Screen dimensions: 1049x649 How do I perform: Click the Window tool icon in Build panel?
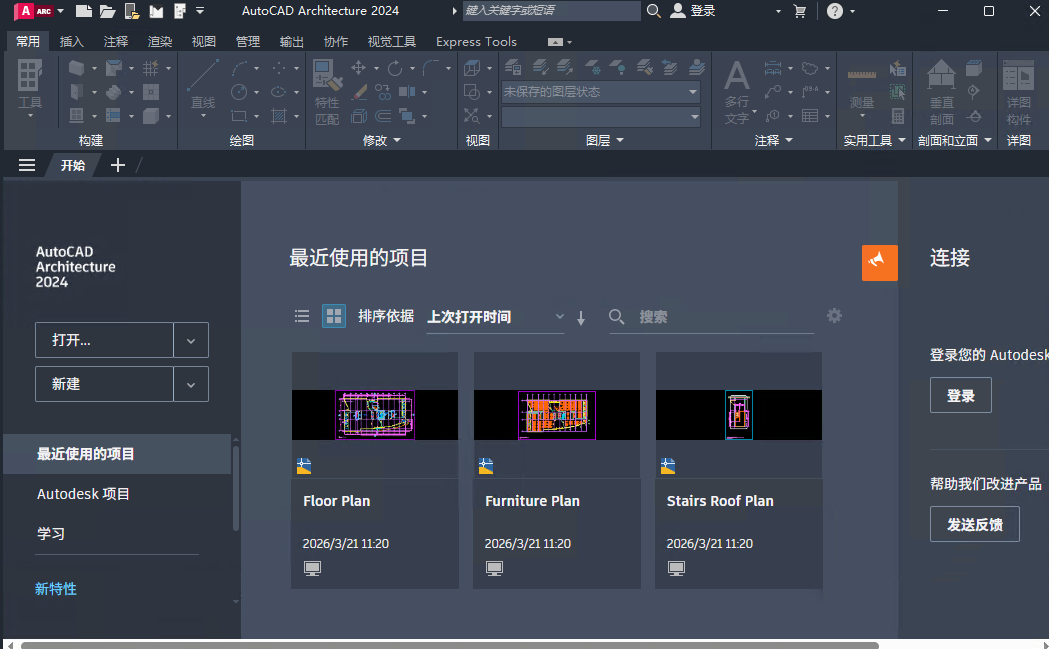point(76,116)
